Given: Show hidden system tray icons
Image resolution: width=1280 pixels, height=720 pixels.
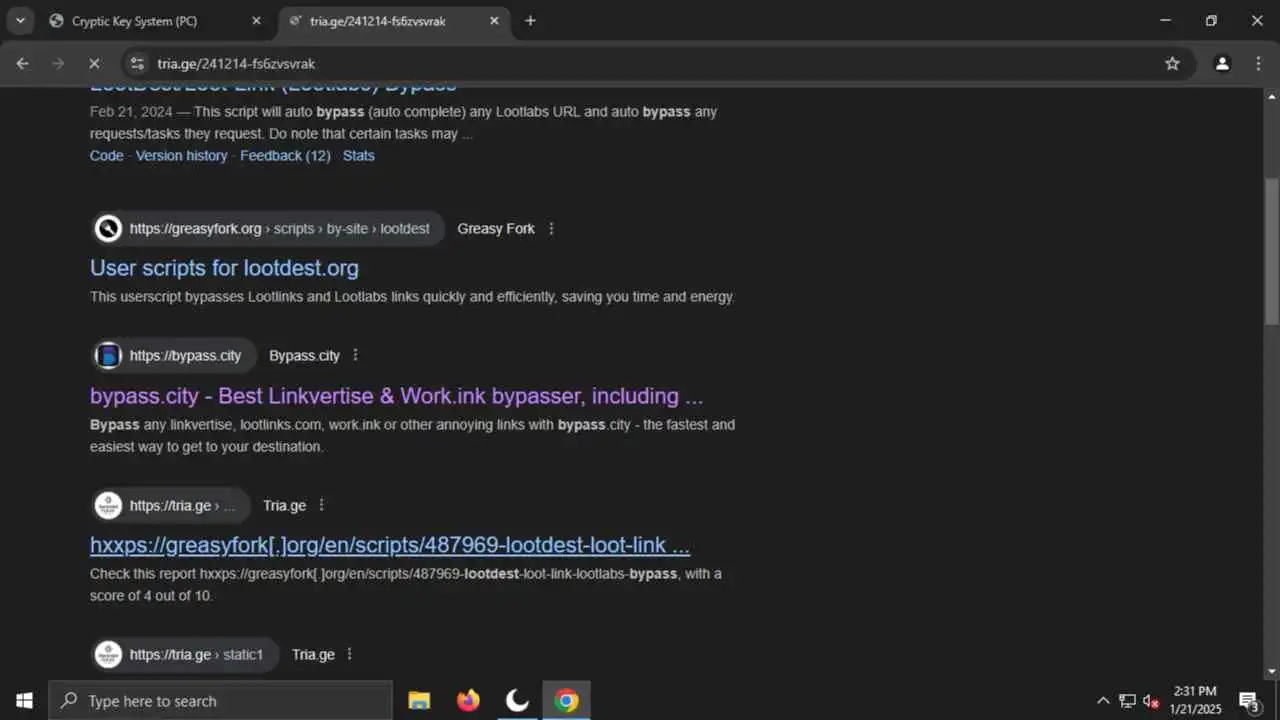Looking at the screenshot, I should pos(1103,701).
